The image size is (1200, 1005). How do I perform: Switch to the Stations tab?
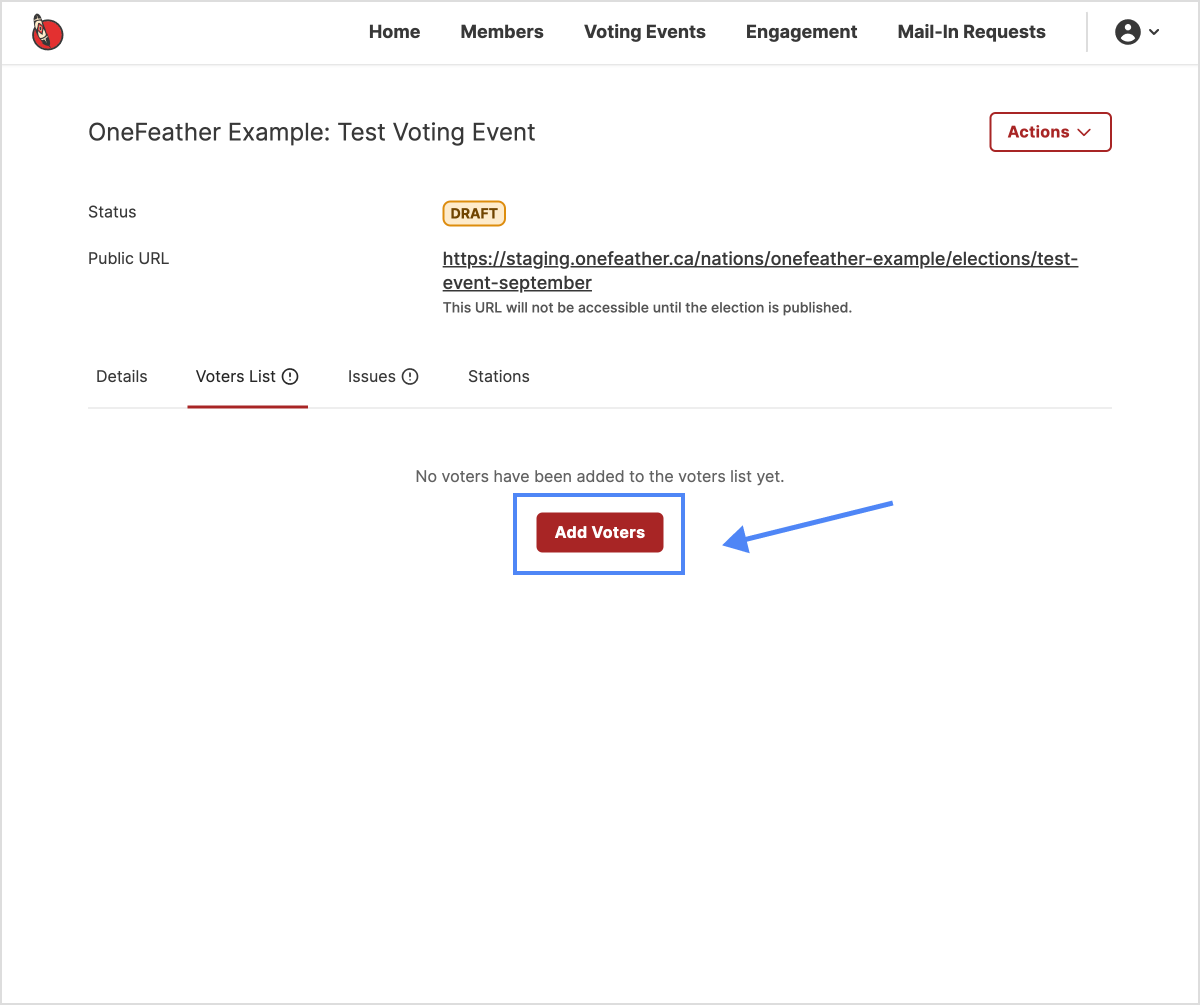tap(499, 377)
